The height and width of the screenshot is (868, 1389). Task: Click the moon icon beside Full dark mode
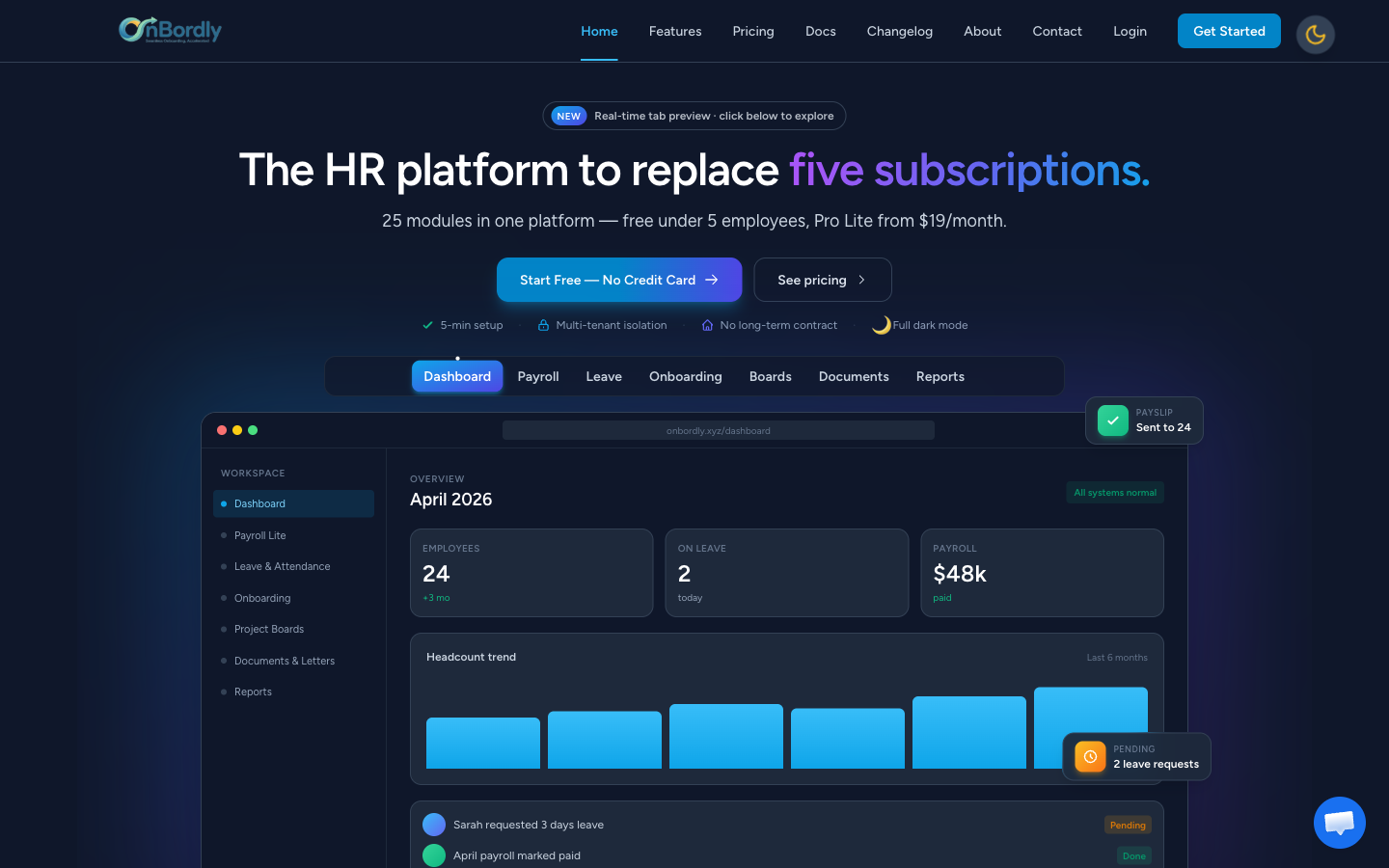[x=881, y=325]
